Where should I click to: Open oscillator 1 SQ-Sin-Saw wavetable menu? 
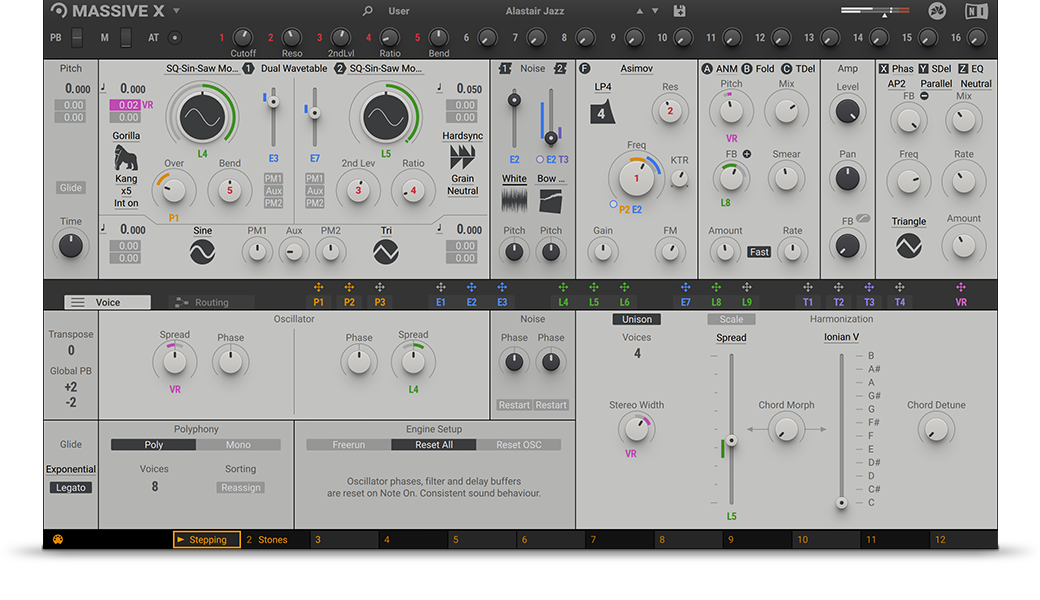coord(202,68)
